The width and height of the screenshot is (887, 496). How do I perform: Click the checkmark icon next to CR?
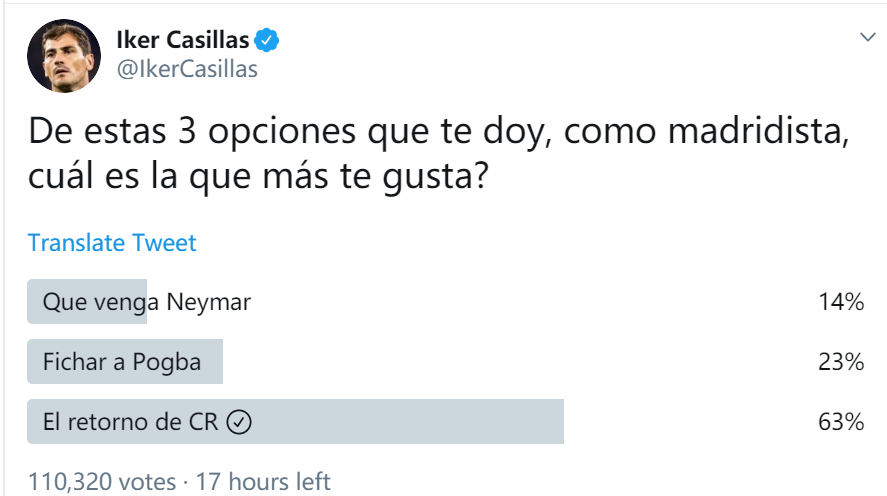click(239, 422)
